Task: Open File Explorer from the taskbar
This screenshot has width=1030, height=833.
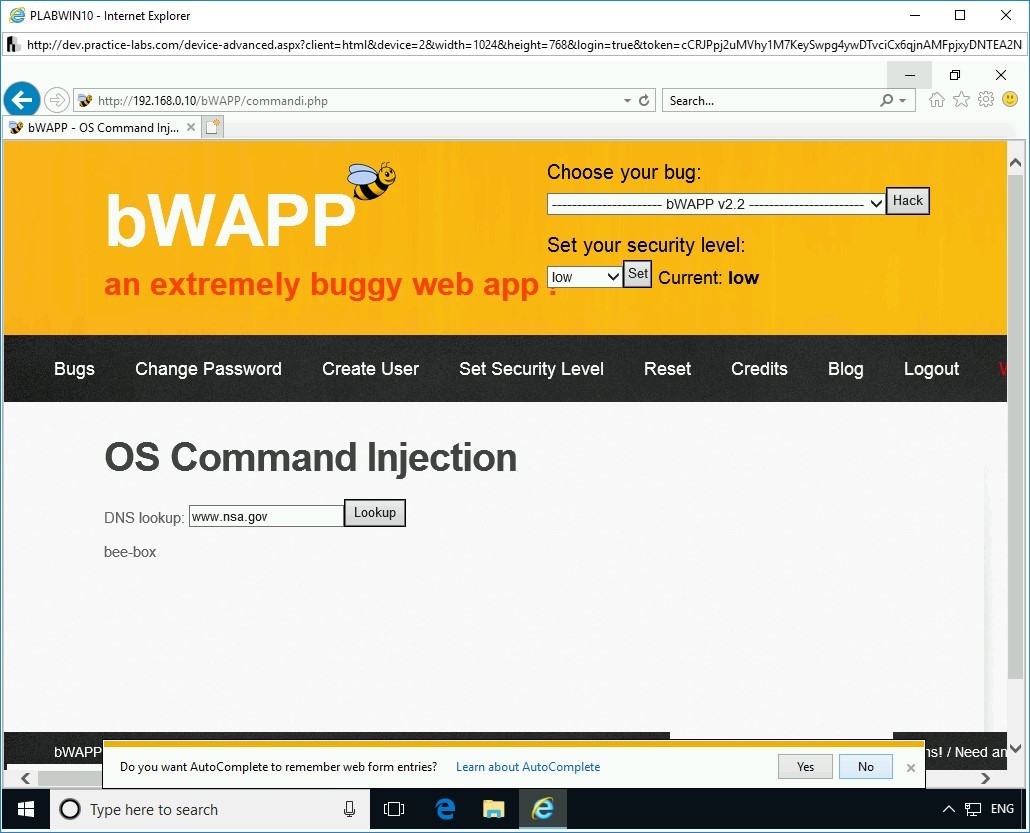Action: pos(493,809)
